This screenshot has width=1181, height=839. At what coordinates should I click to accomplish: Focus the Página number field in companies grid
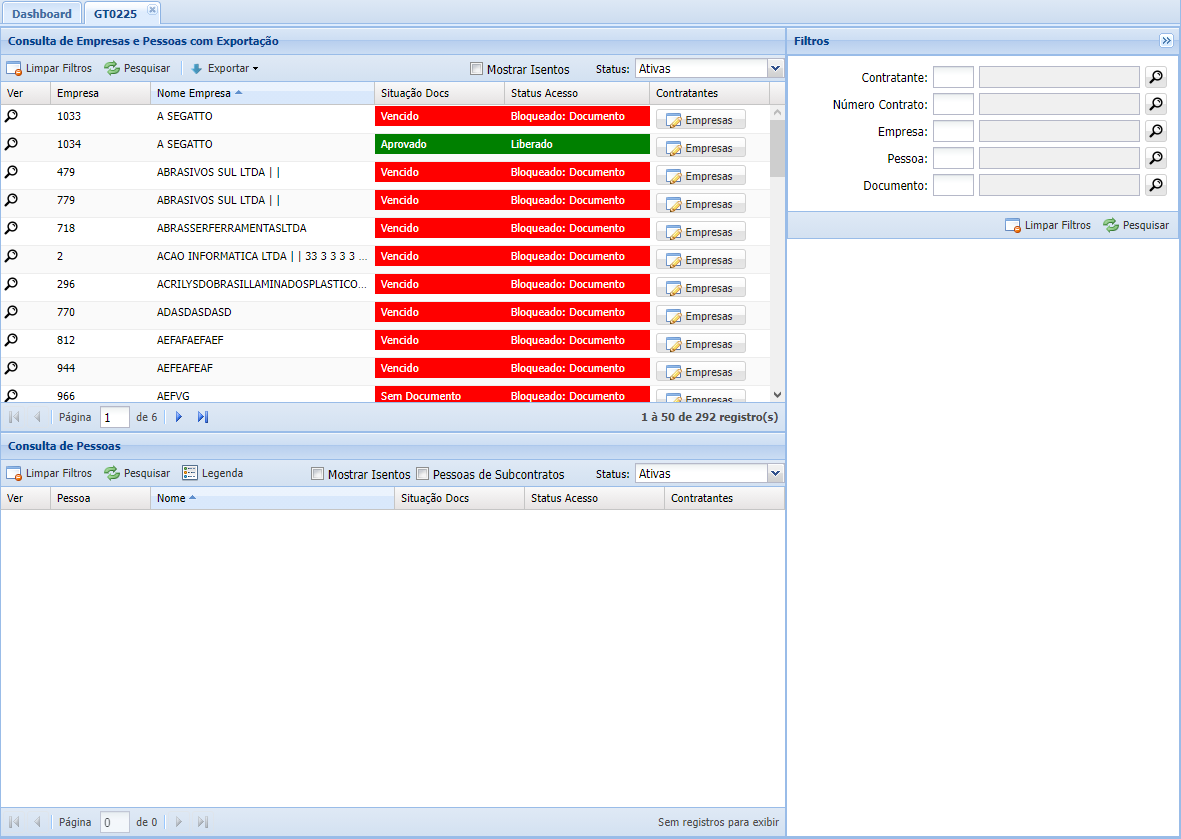tap(114, 417)
